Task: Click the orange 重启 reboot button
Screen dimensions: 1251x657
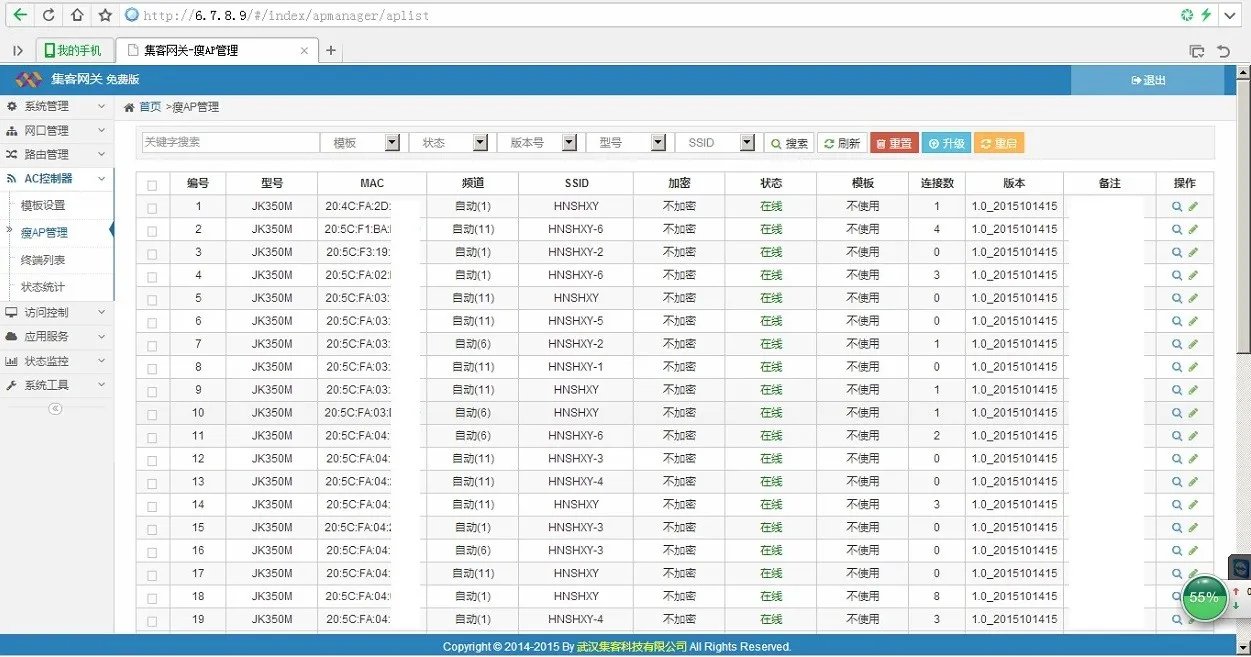Action: click(x=998, y=143)
